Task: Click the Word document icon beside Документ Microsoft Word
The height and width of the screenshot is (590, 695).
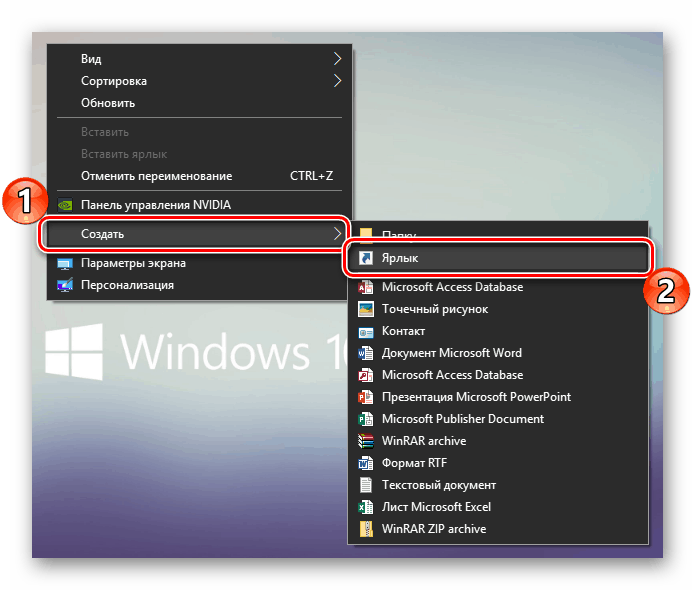Action: [x=366, y=353]
